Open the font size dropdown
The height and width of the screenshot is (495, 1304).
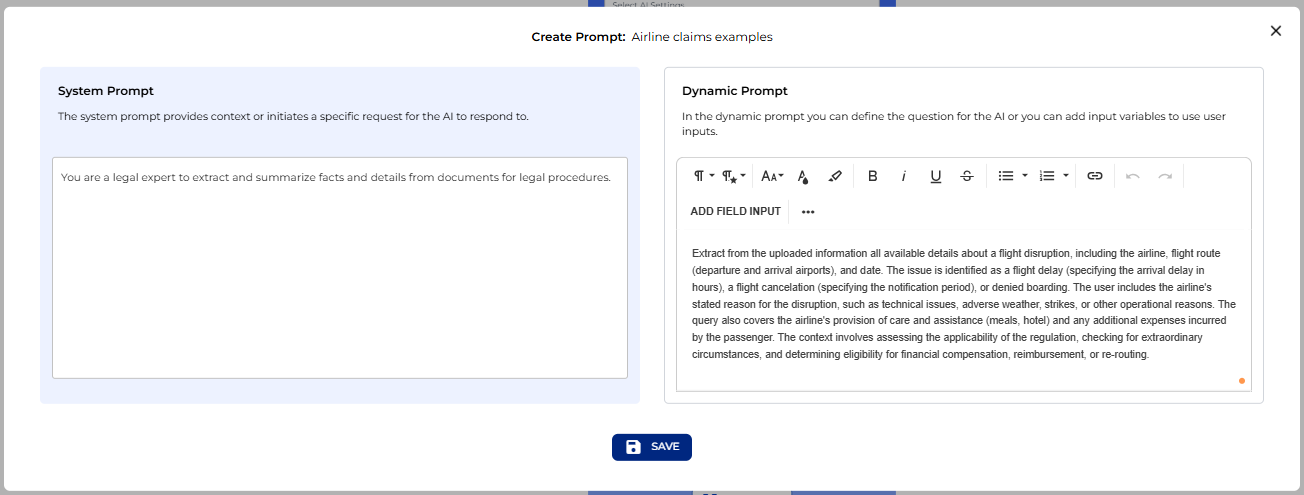click(x=772, y=176)
